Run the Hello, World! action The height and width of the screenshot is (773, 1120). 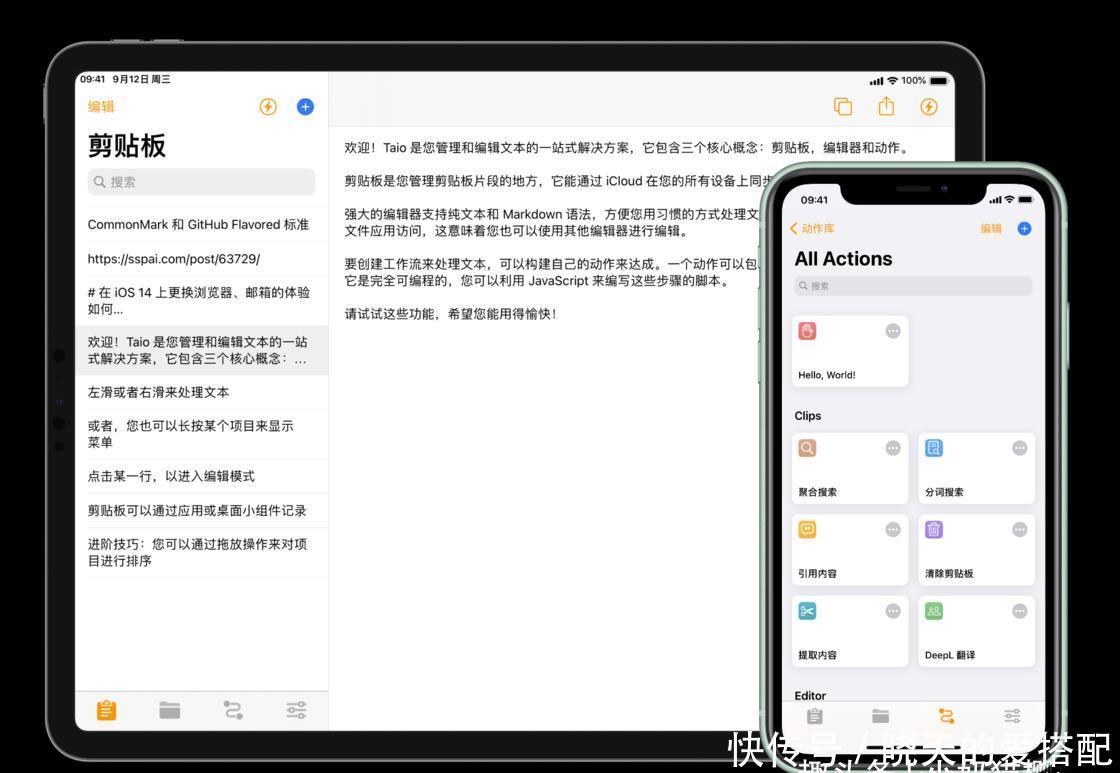pos(850,350)
